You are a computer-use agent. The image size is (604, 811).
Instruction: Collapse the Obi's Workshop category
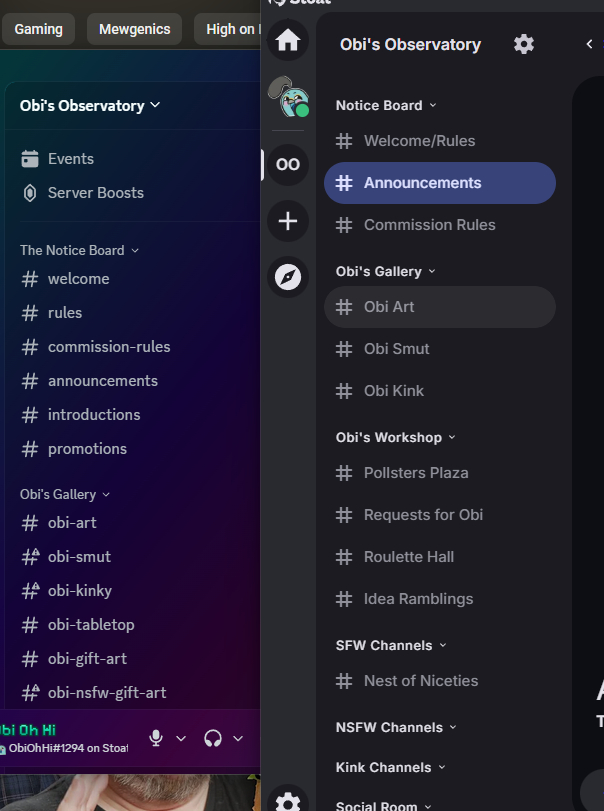click(x=395, y=437)
